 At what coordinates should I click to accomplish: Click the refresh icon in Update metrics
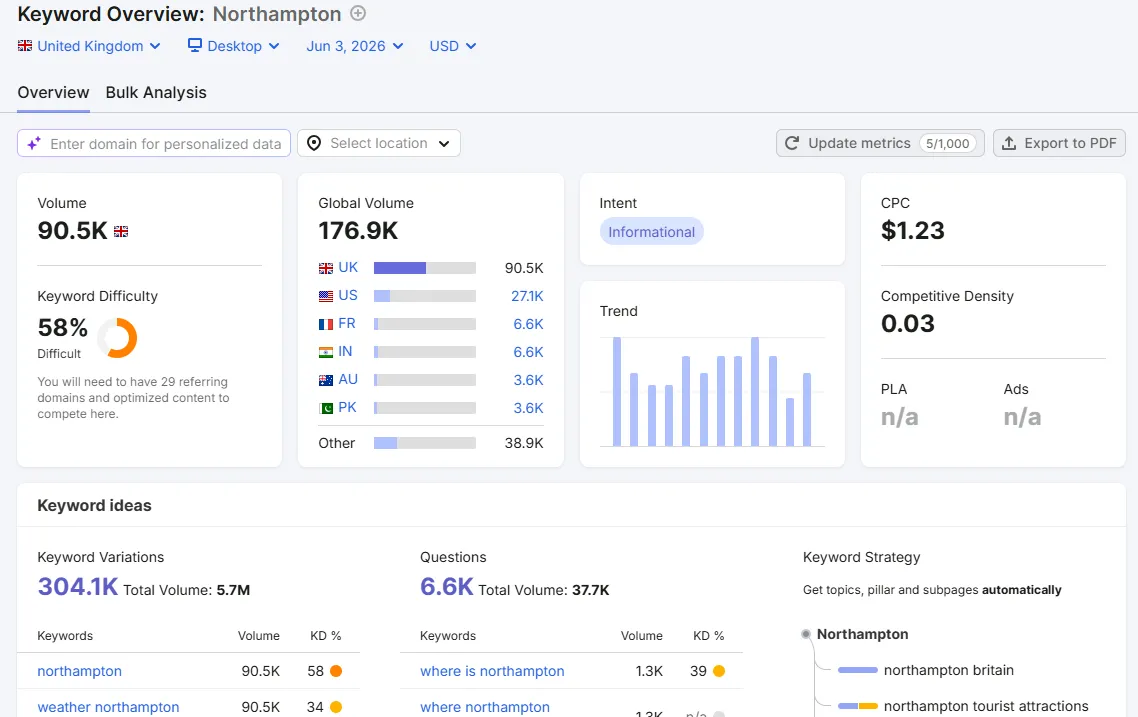coord(792,143)
